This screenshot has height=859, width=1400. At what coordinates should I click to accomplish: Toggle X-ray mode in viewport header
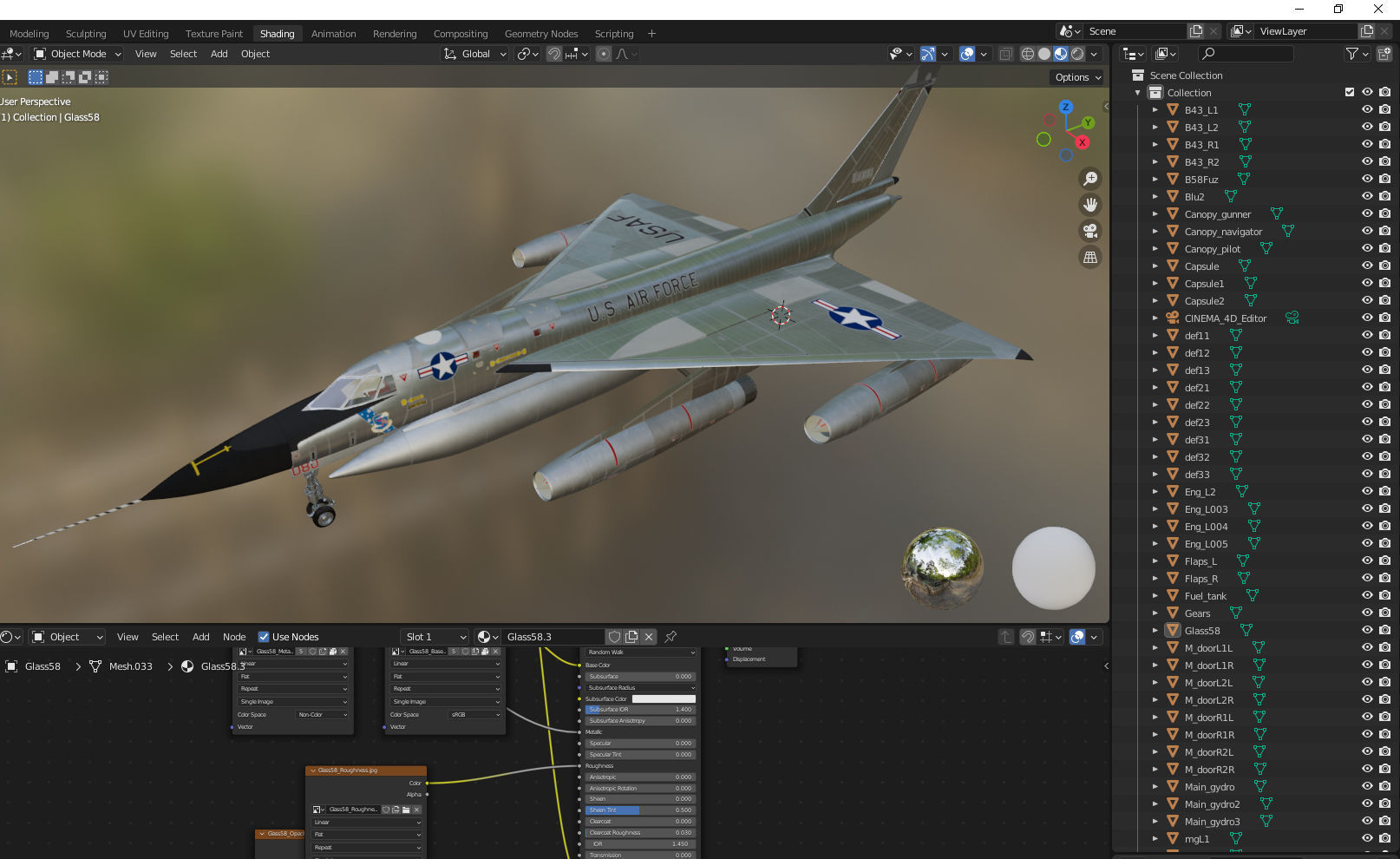tap(1005, 54)
